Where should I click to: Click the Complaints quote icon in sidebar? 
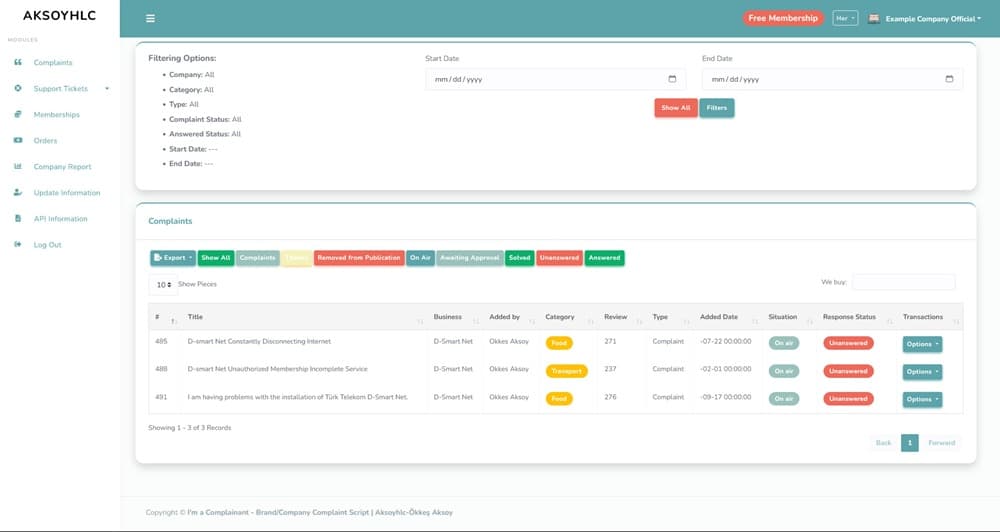tap(18, 63)
